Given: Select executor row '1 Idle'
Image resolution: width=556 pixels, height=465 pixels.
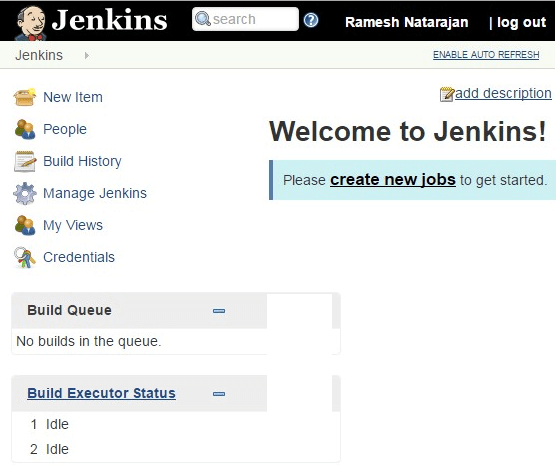Looking at the screenshot, I should (50, 424).
